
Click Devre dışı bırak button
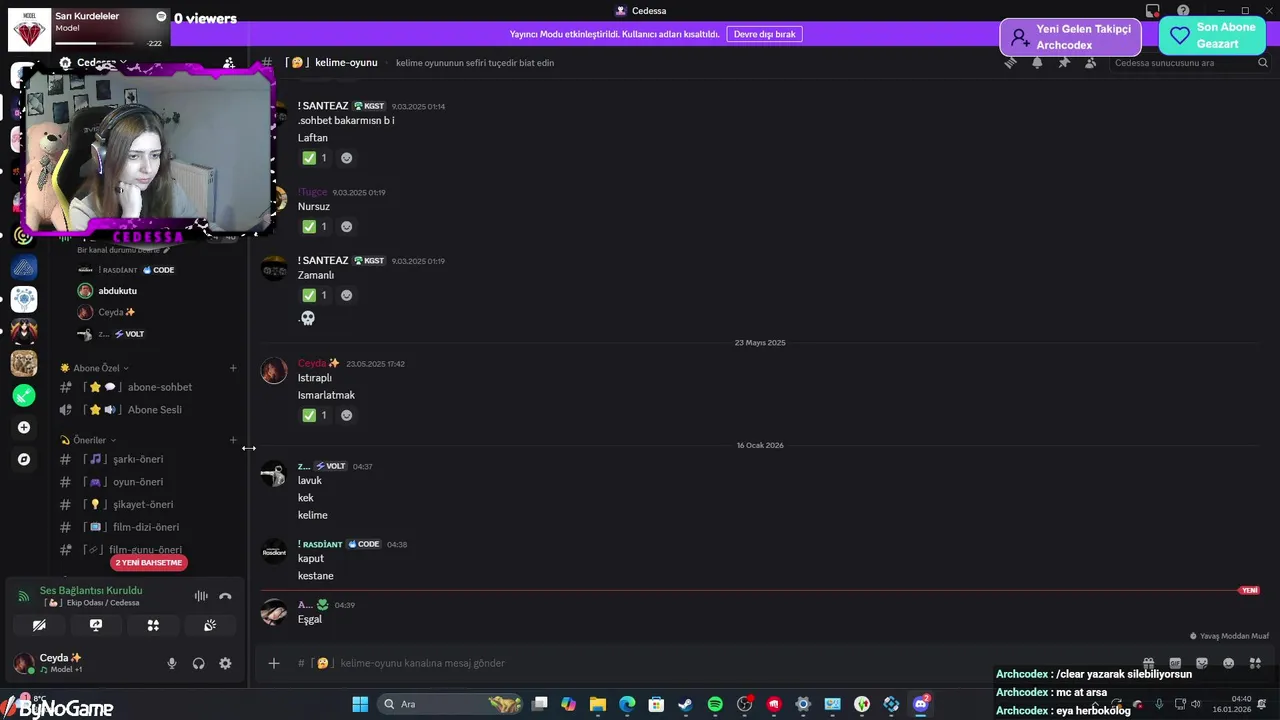[764, 34]
